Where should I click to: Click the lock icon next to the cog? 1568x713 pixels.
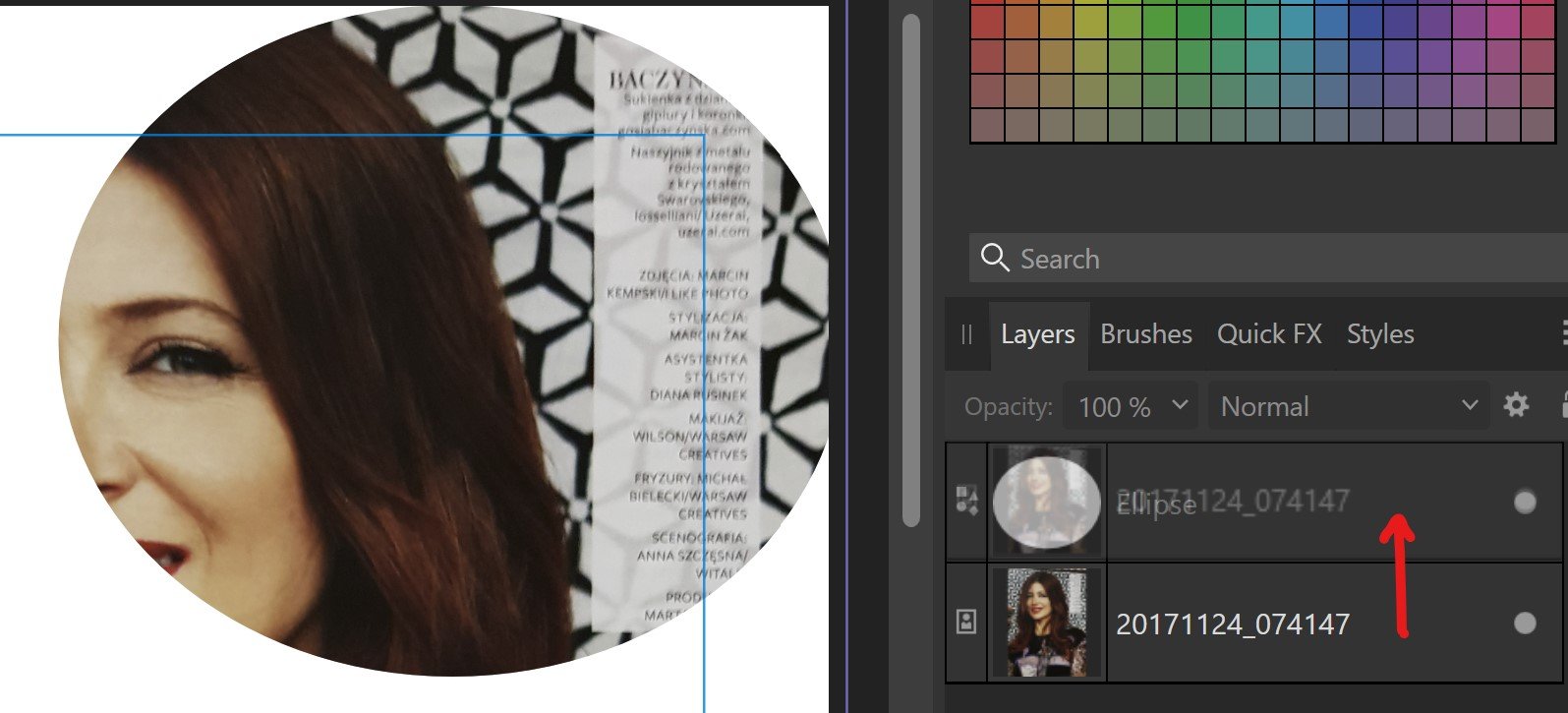(x=1563, y=404)
